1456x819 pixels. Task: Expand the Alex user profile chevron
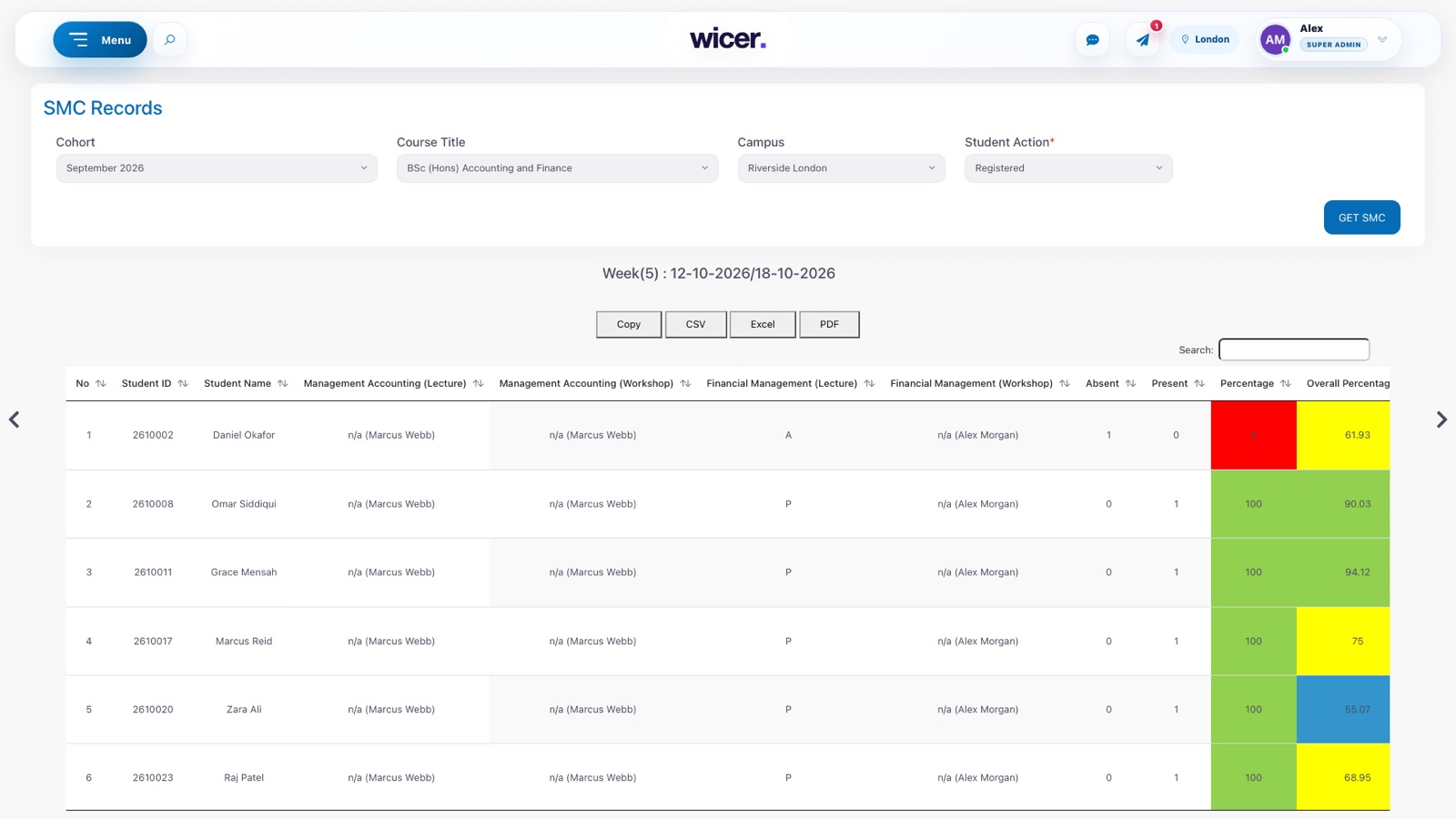point(1382,40)
